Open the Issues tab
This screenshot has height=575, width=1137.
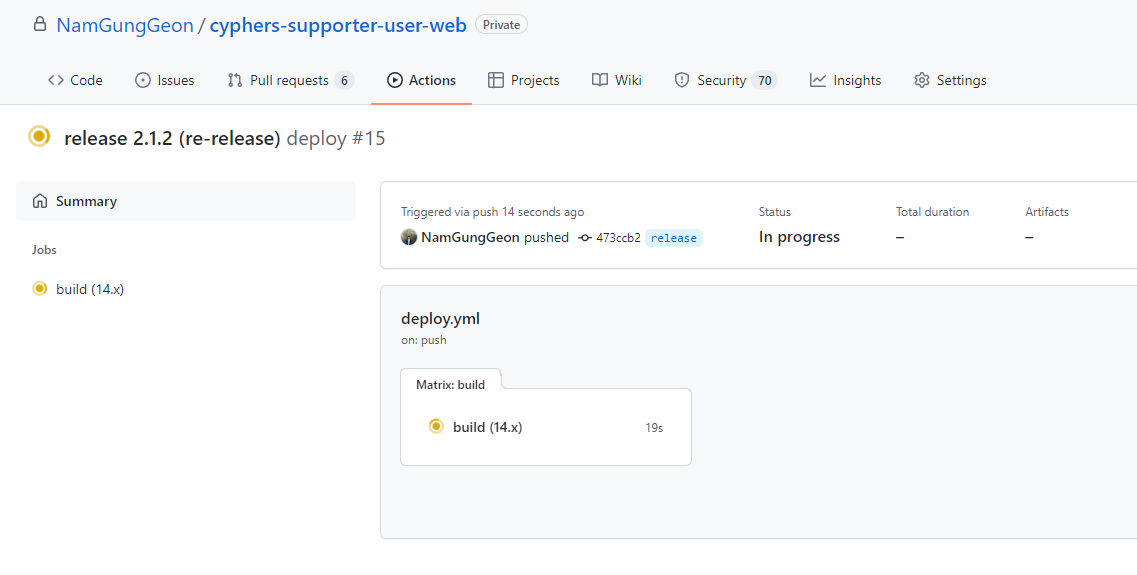(x=165, y=80)
